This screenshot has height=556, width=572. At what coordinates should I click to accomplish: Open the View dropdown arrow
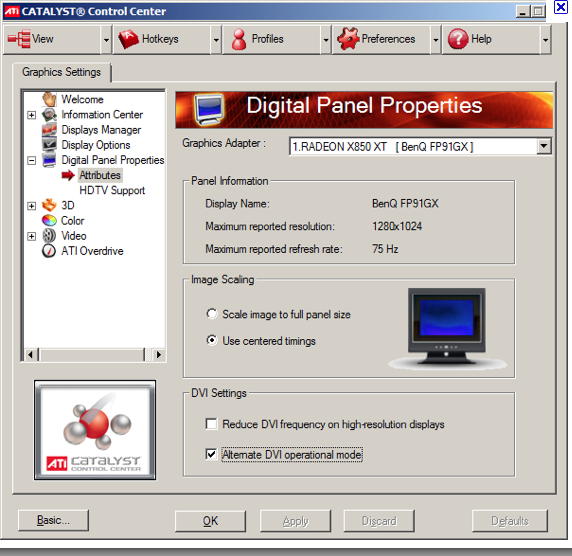106,39
